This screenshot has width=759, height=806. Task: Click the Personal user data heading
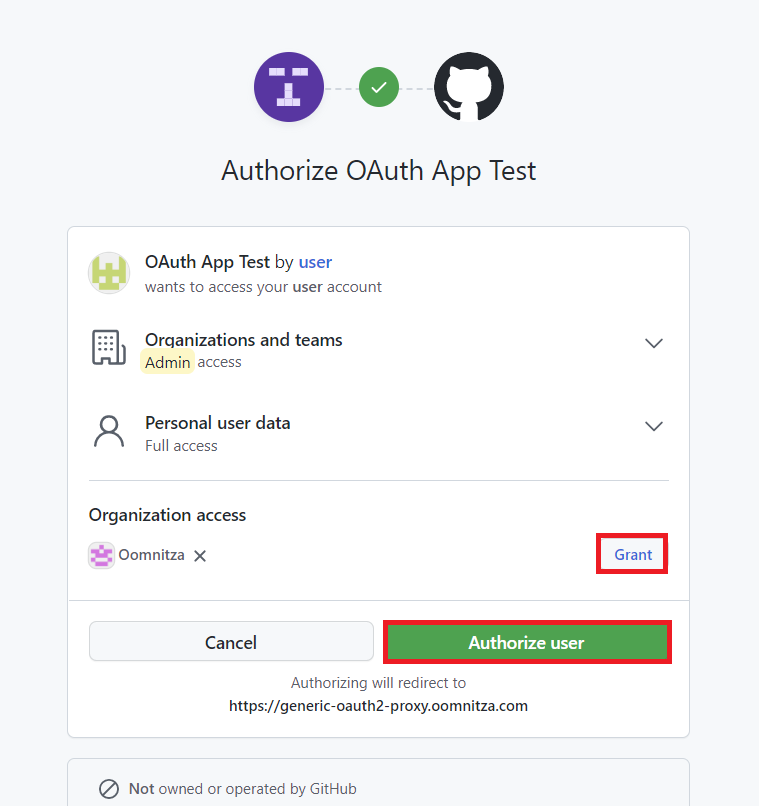(x=218, y=423)
